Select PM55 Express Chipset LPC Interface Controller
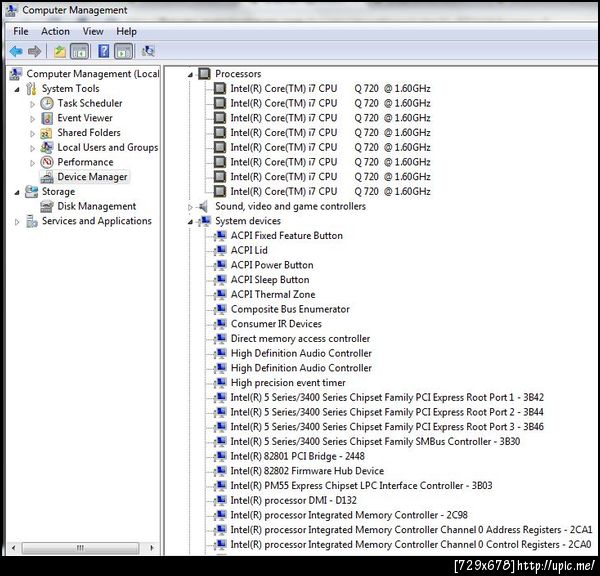Screen dimensions: 600x576 tap(361, 486)
